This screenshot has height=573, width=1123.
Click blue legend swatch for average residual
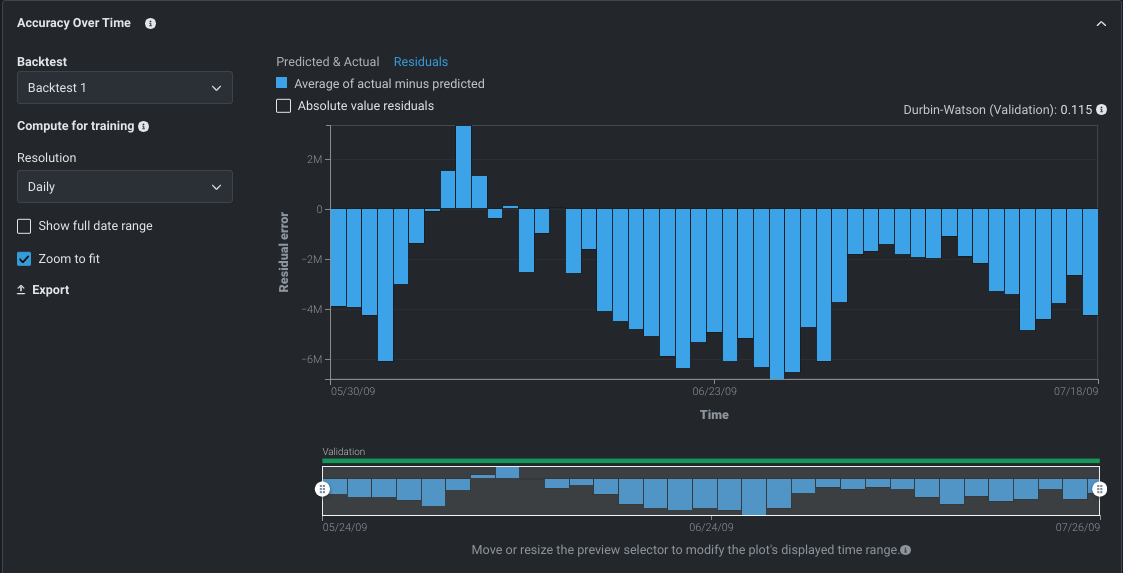coord(282,84)
